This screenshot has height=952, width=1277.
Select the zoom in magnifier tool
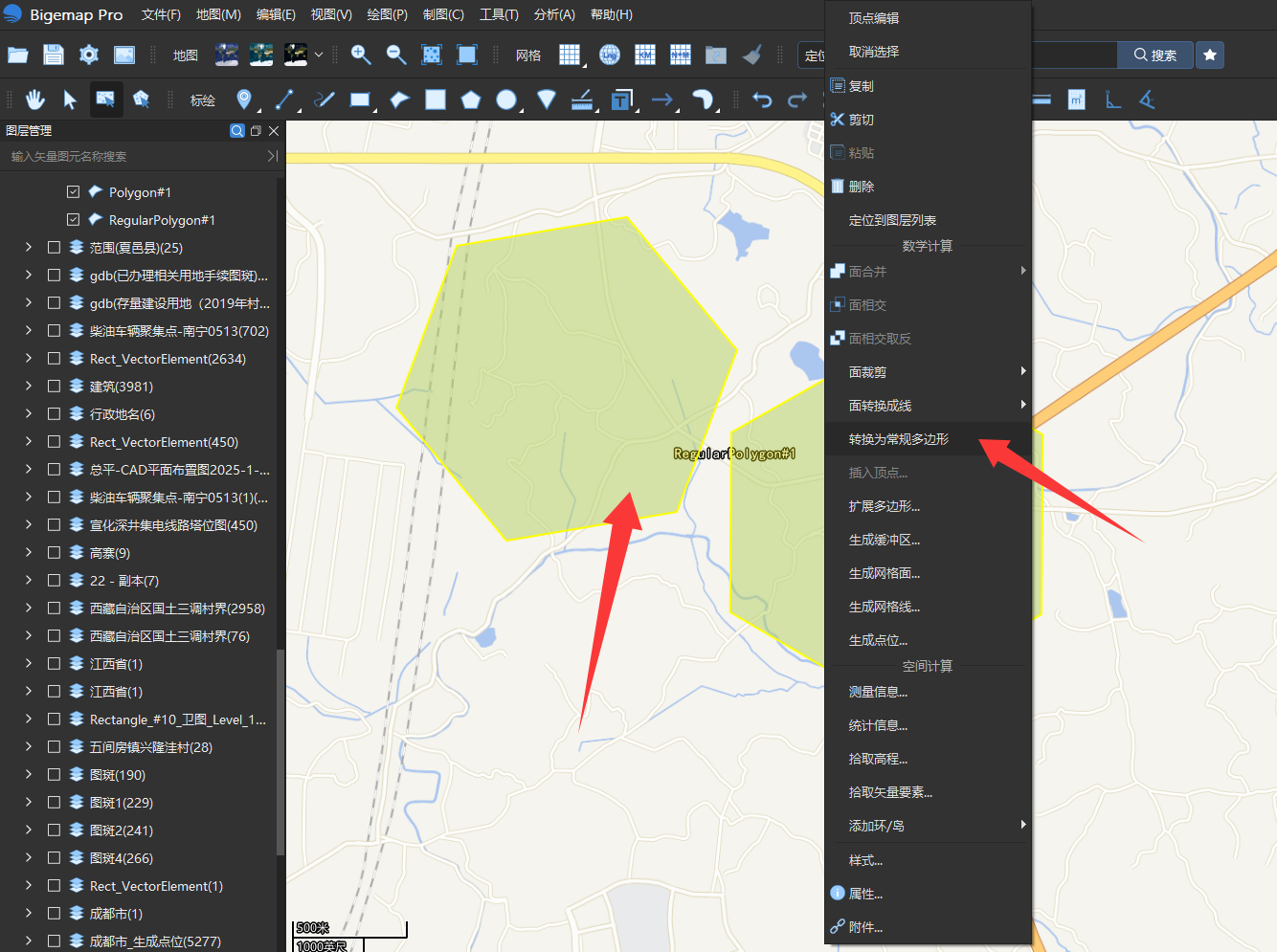pos(361,55)
